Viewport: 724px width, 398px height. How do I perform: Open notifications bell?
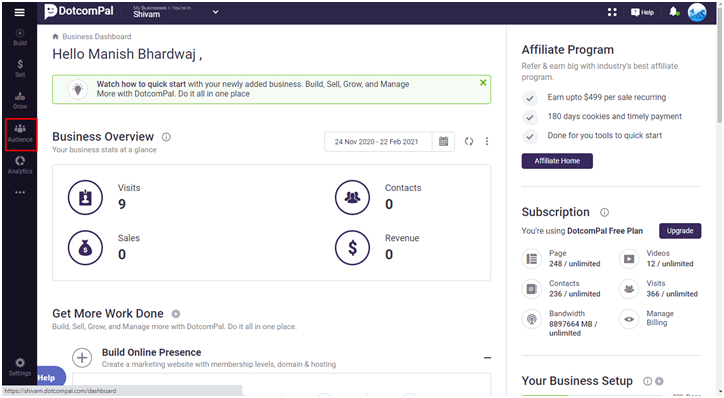coord(674,12)
